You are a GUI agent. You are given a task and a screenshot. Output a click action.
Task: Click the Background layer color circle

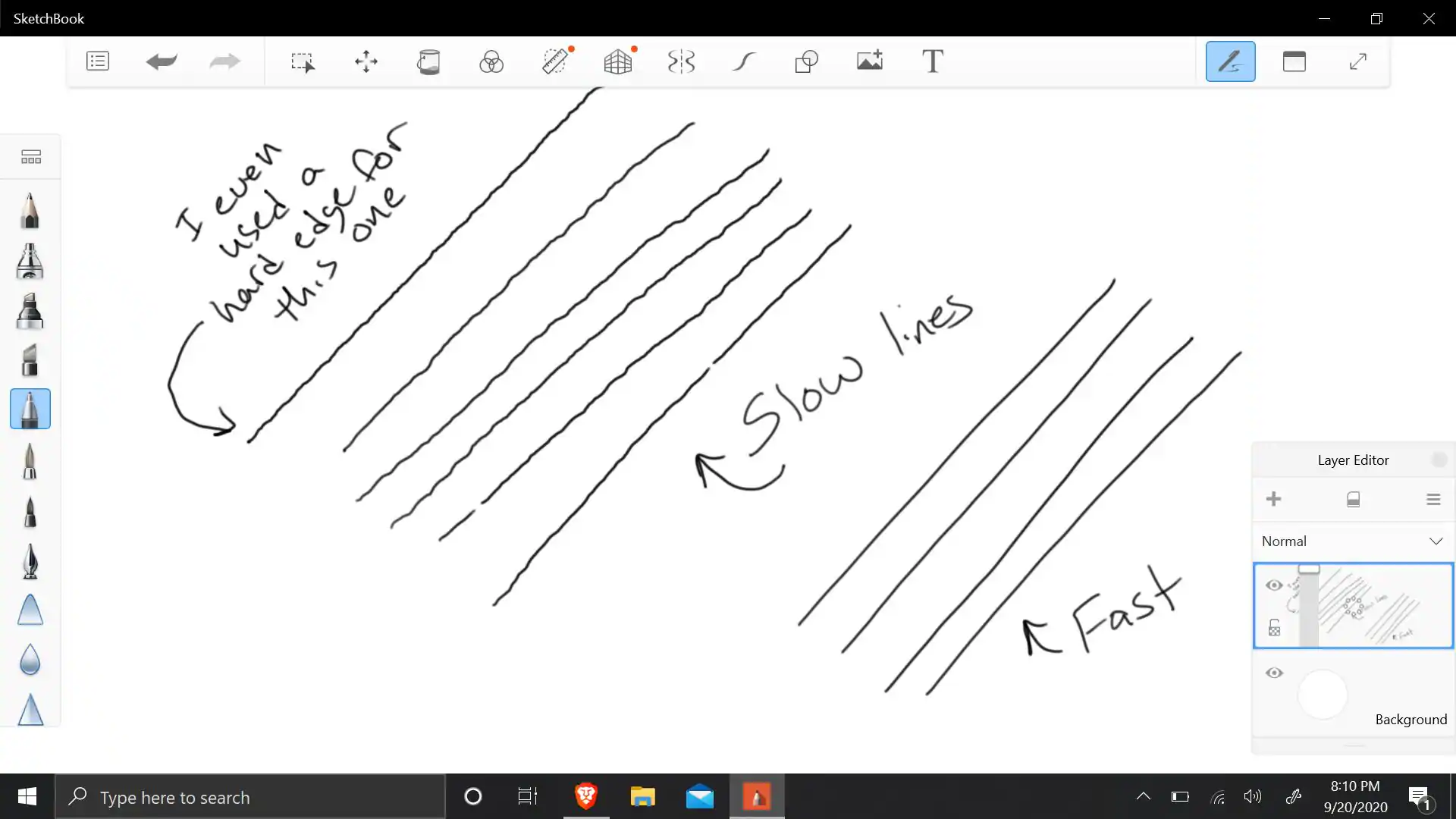(1323, 694)
